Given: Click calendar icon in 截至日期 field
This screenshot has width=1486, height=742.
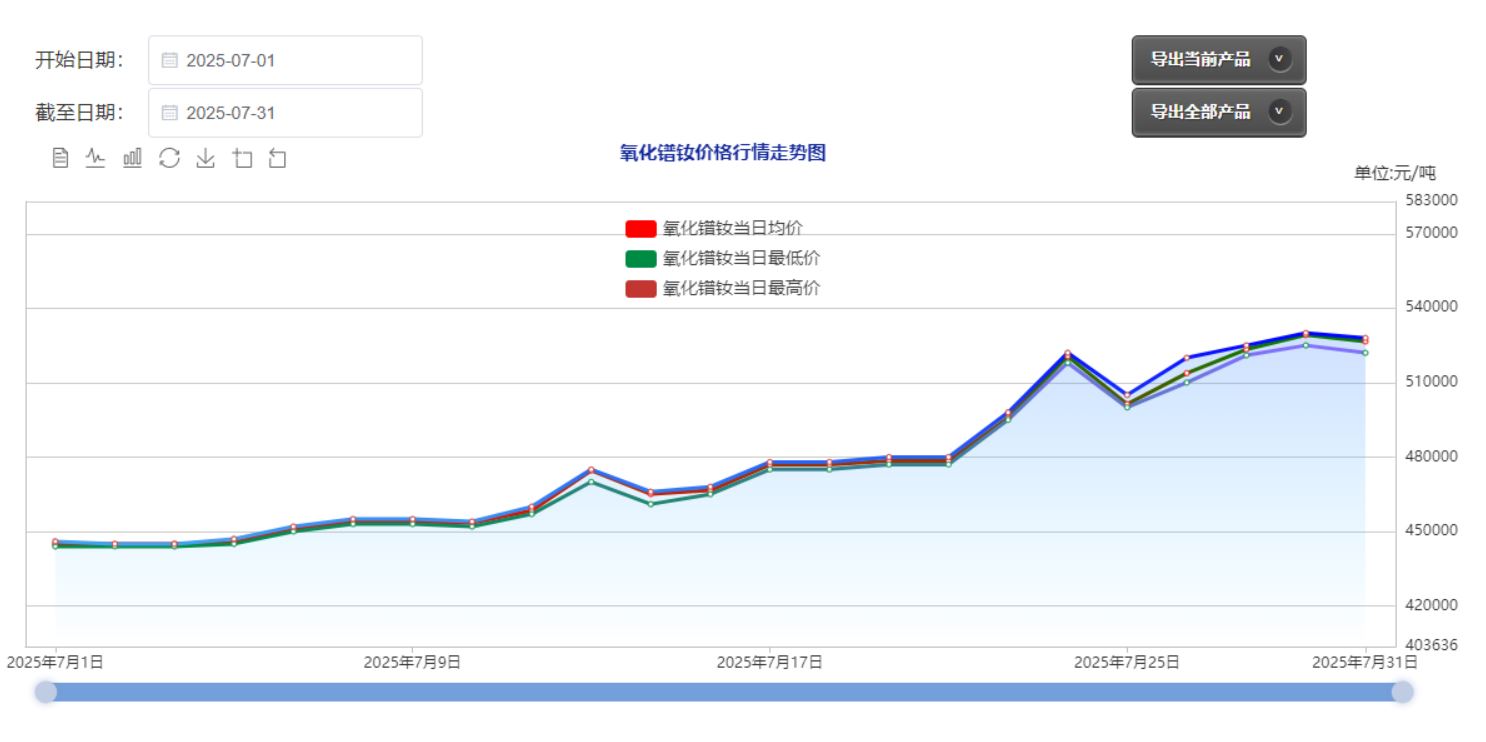Looking at the screenshot, I should [169, 113].
